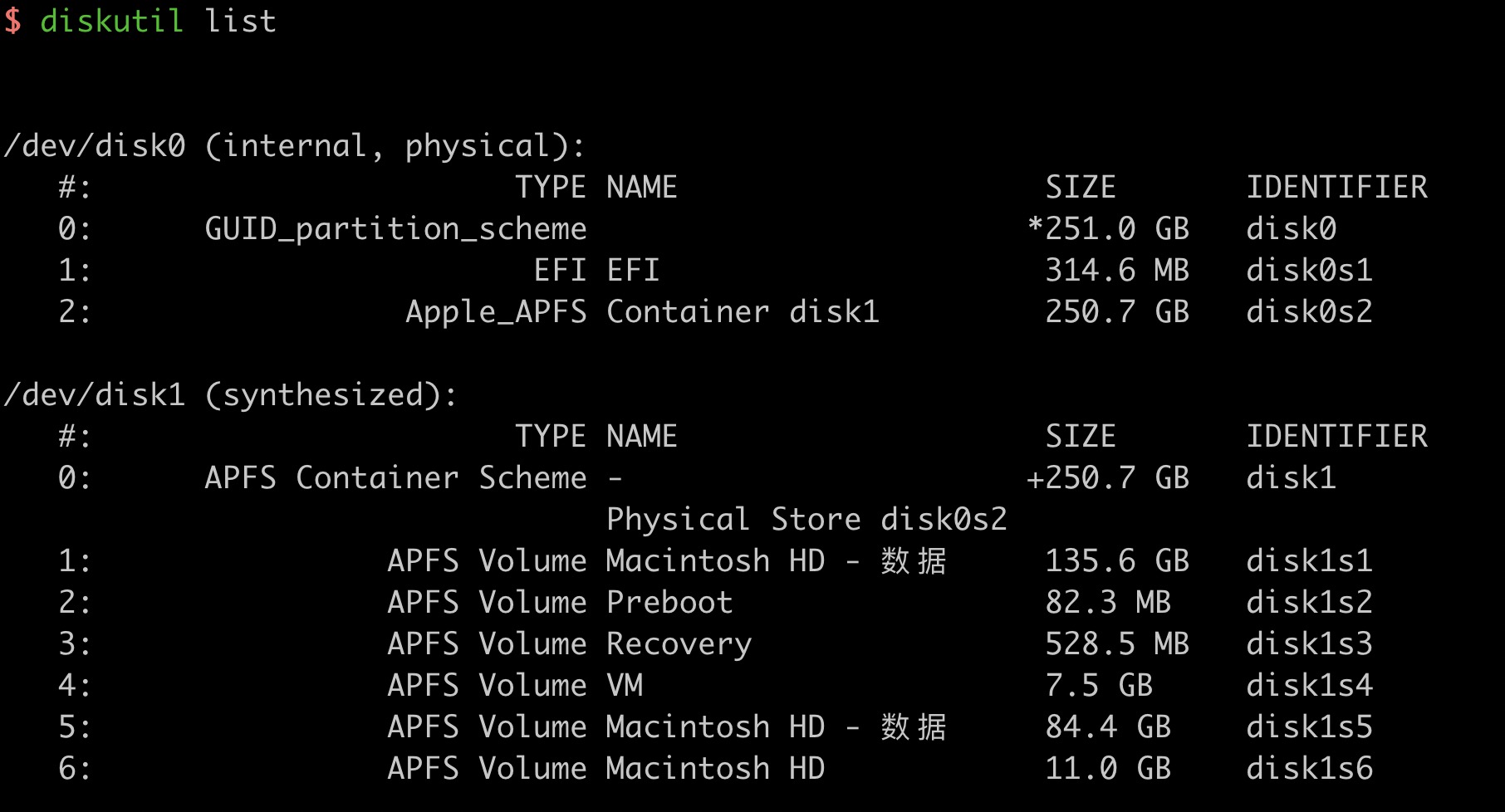Click the Physical Store disk0s2 line
The image size is (1505, 812).
pos(806,520)
